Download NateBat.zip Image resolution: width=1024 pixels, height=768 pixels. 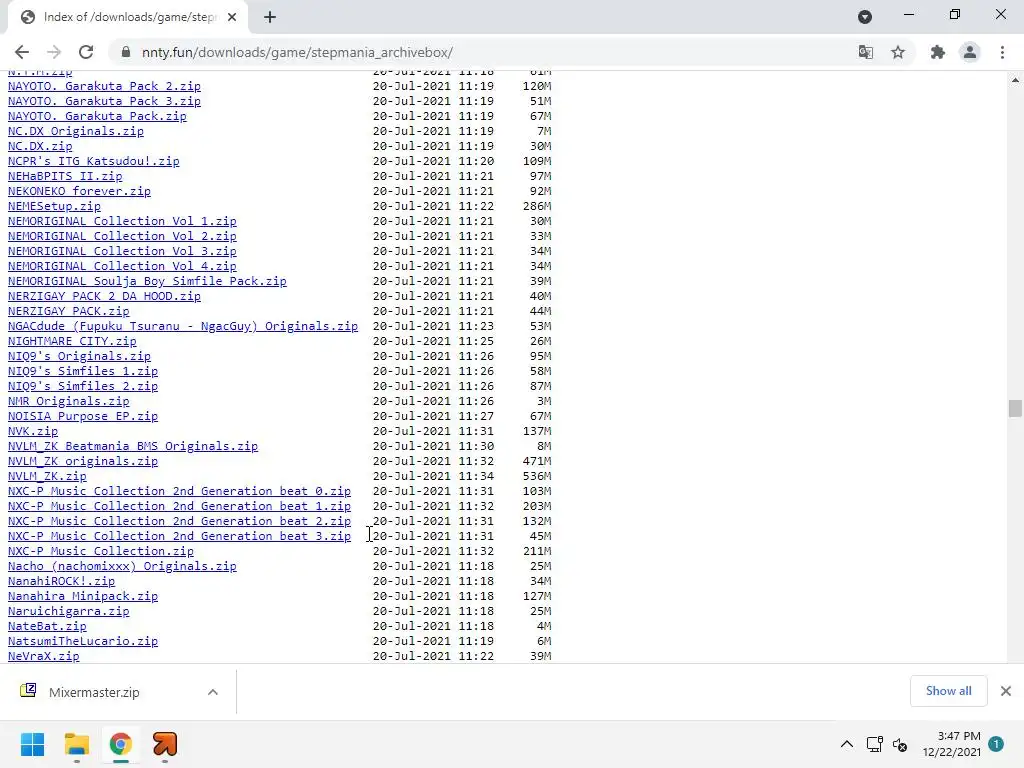47,627
